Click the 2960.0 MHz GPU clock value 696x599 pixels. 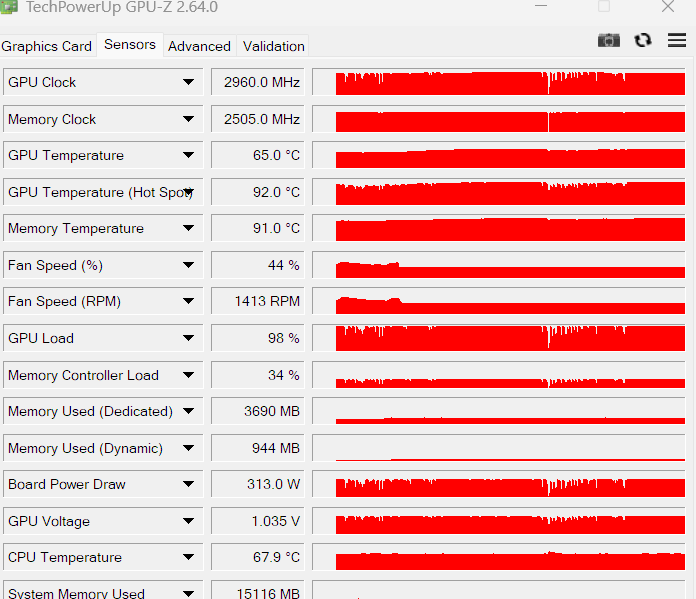tap(258, 82)
